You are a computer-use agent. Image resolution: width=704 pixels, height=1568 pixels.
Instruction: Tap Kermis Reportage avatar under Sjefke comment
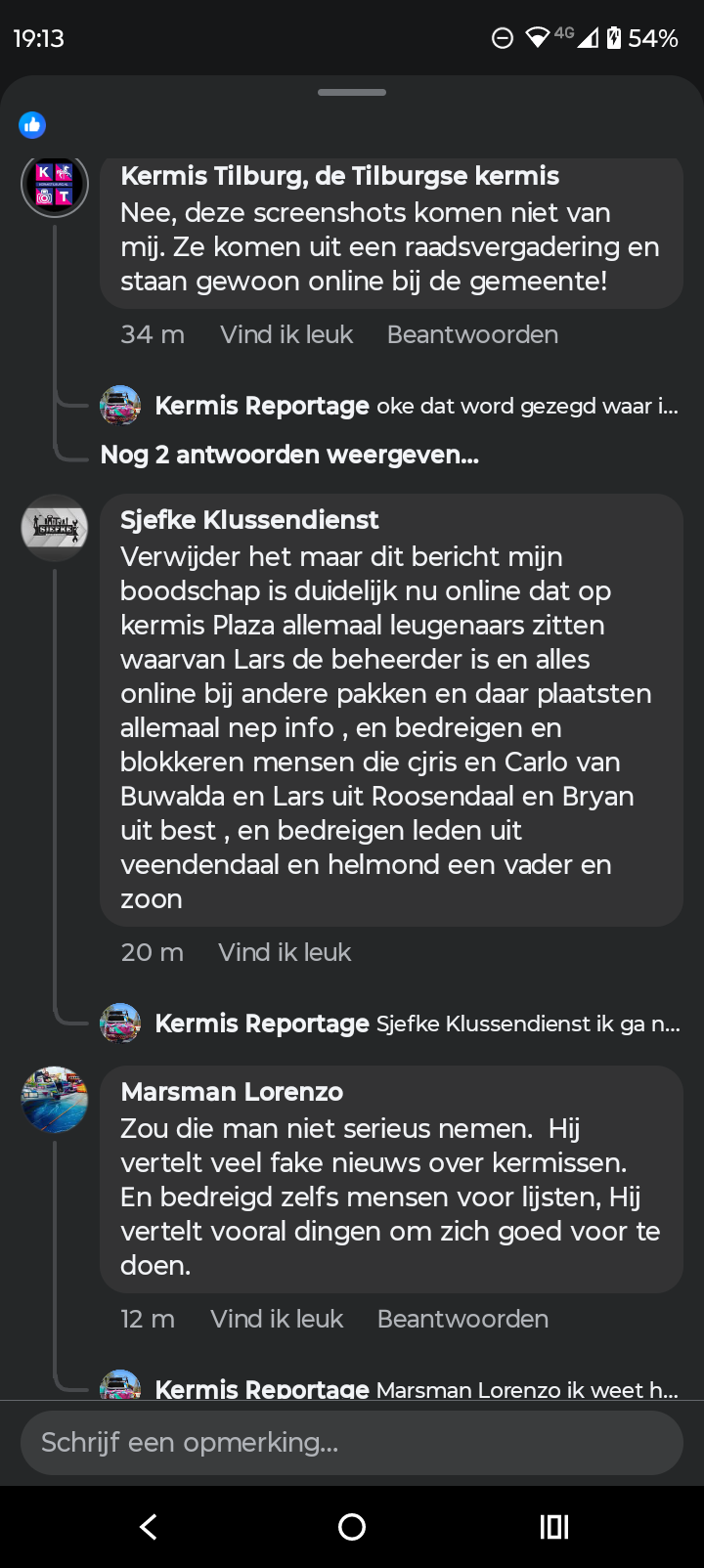pos(120,1023)
